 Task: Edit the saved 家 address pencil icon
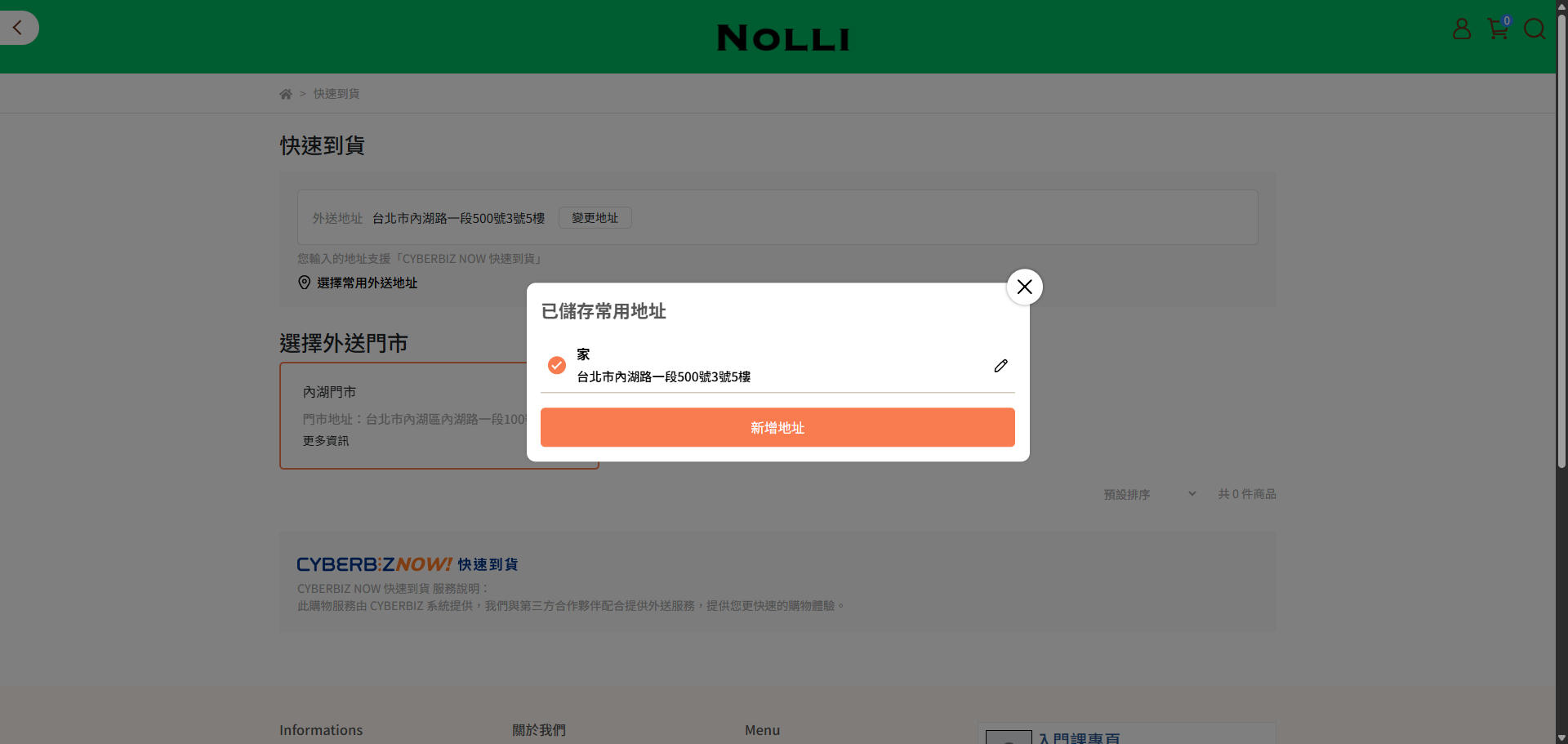pos(1000,366)
